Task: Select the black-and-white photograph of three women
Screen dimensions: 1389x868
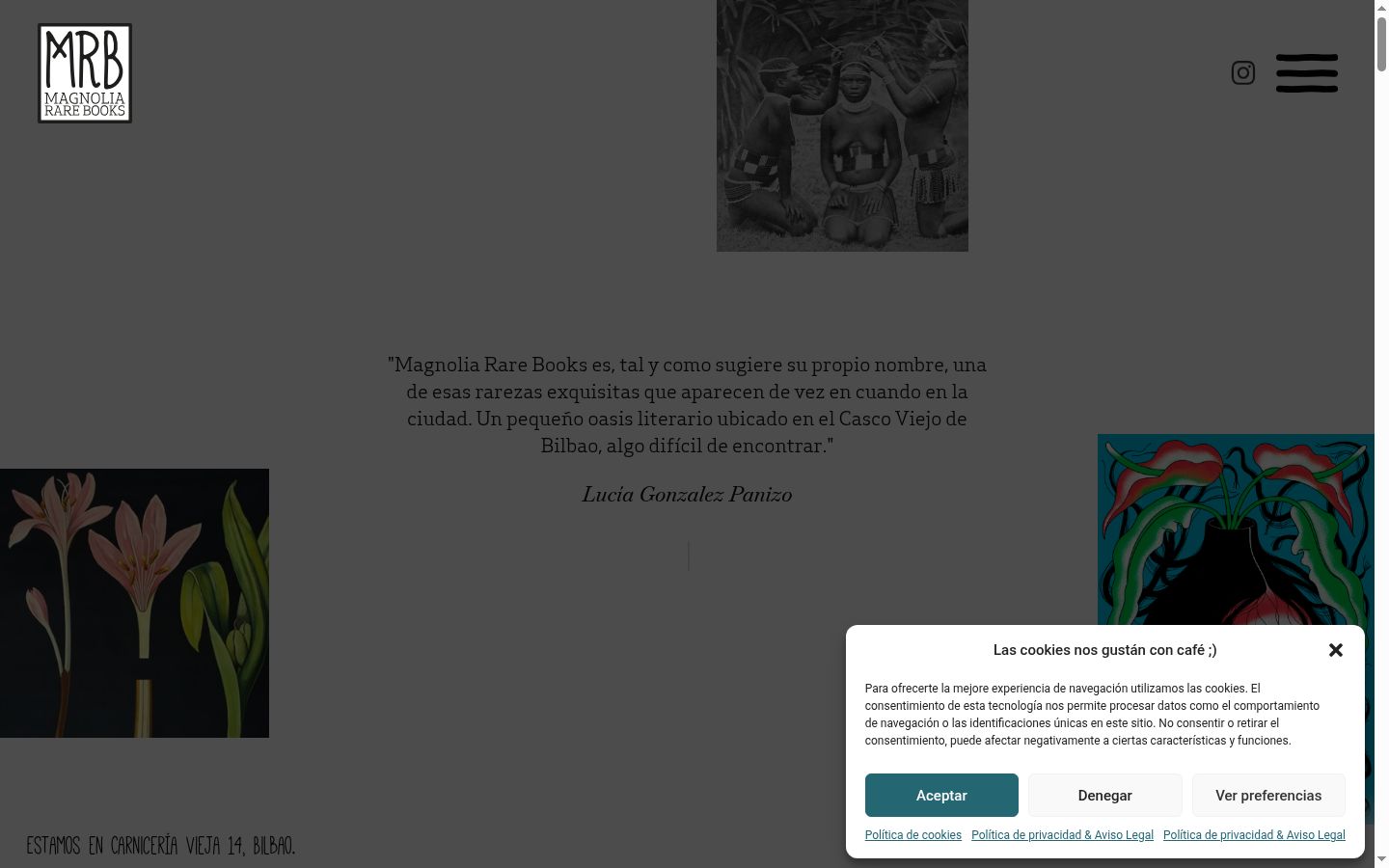Action: click(842, 125)
